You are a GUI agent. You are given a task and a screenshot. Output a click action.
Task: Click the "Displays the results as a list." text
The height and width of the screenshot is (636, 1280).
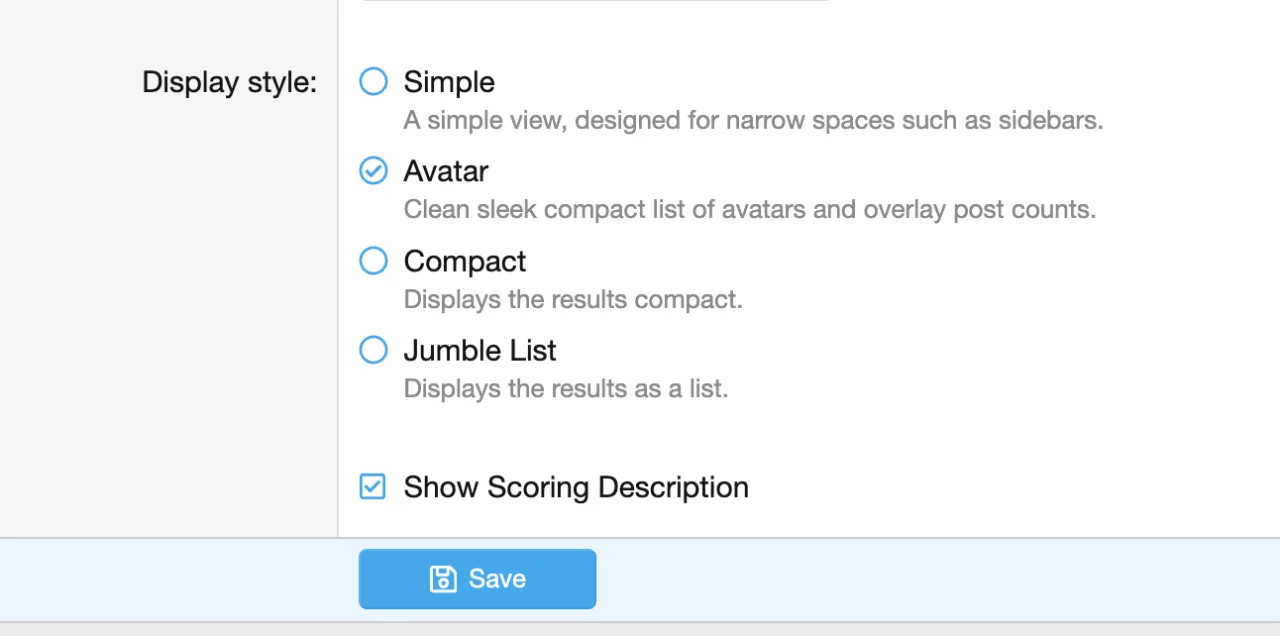pyautogui.click(x=566, y=388)
